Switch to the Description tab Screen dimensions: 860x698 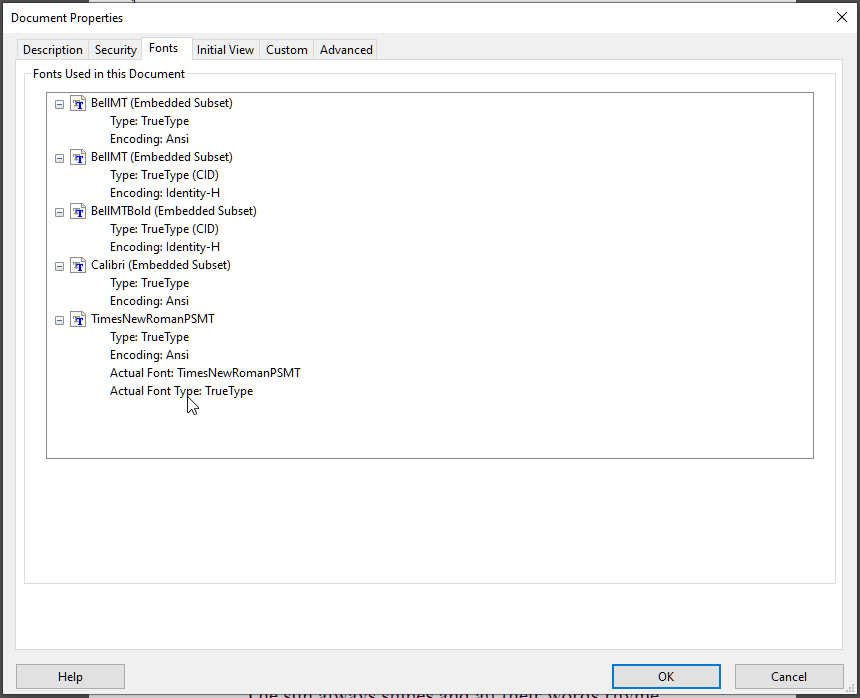52,49
